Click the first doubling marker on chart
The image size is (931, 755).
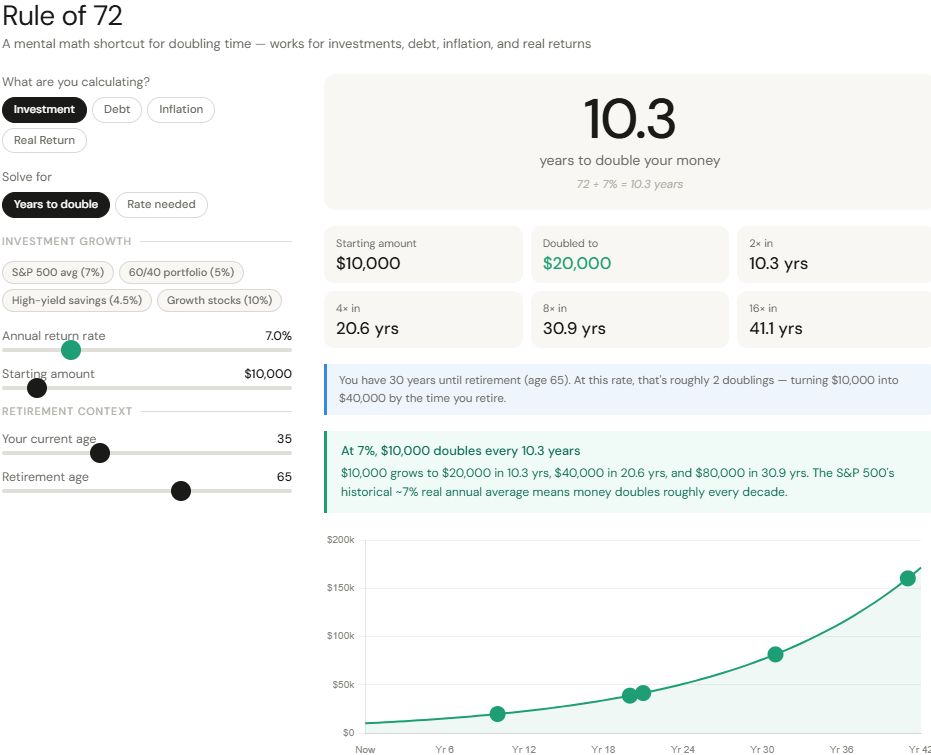(x=498, y=714)
